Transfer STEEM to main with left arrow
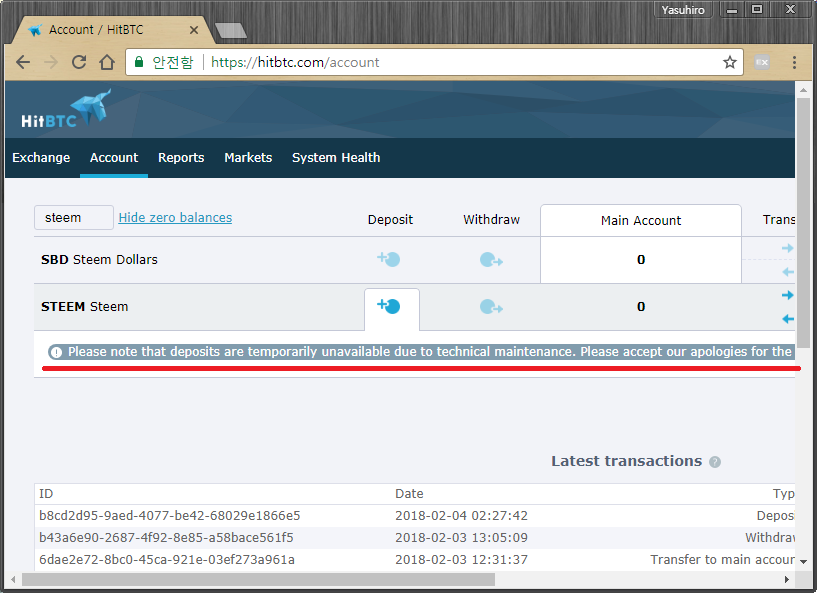Image resolution: width=817 pixels, height=593 pixels. 788,319
